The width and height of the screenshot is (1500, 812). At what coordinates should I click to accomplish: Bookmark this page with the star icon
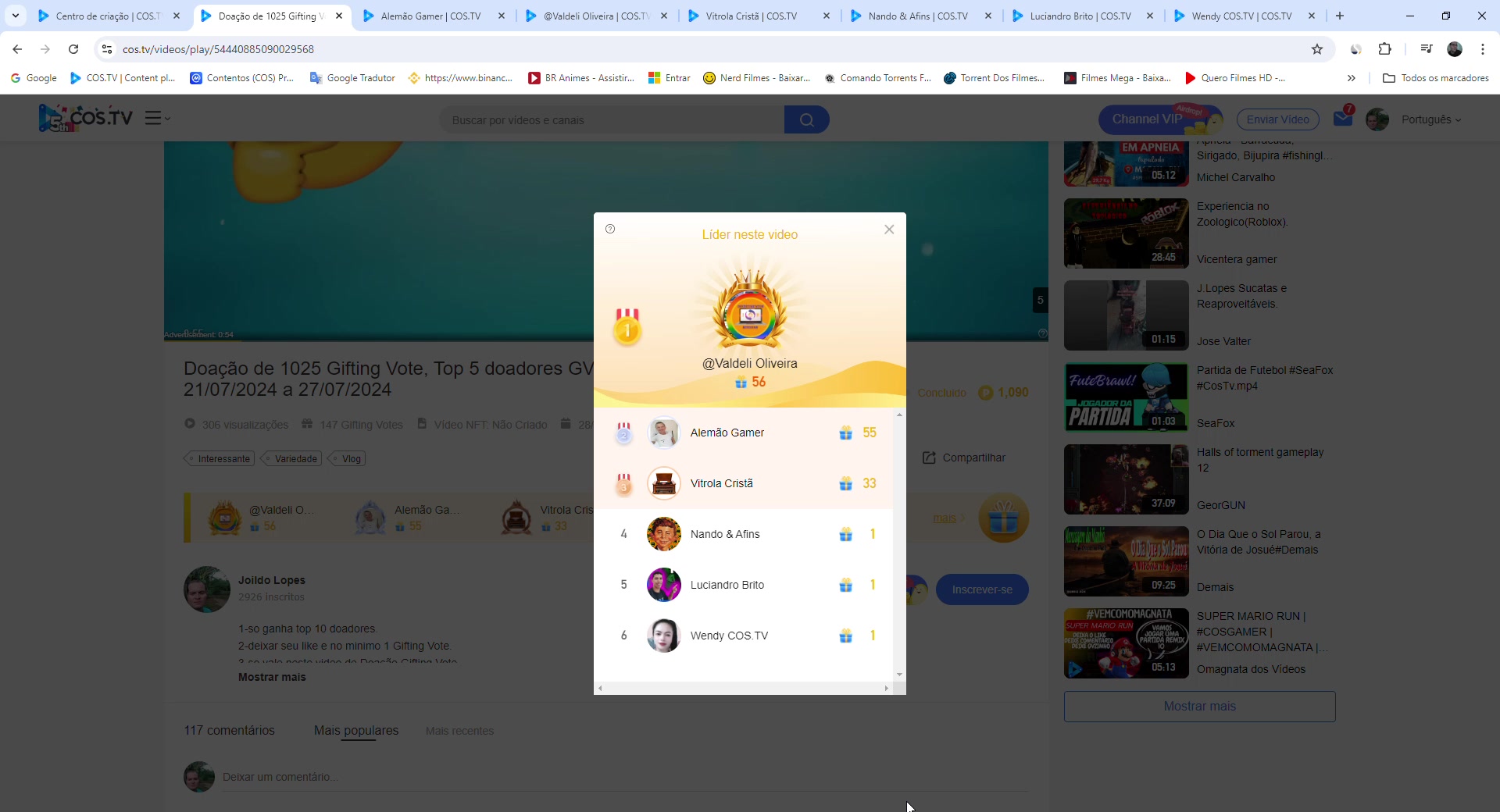coord(1317,48)
